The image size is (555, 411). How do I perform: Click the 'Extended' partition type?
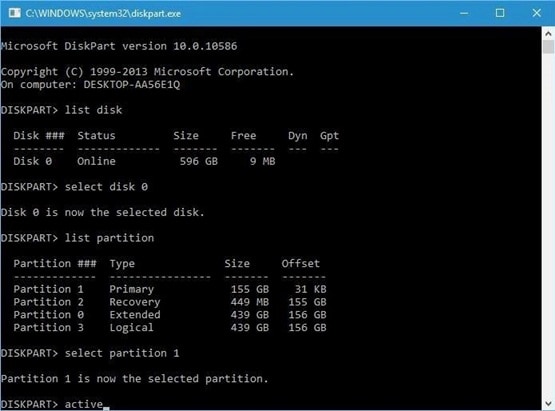click(x=135, y=315)
